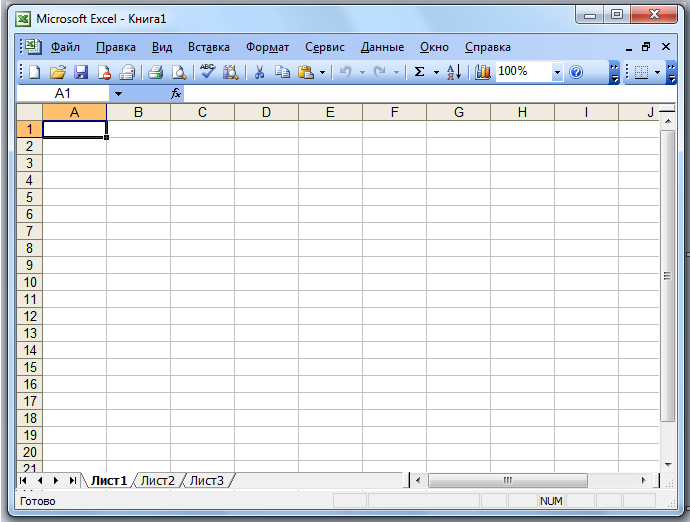Viewport: 690px width, 522px height.
Task: Run the ABC spelling check
Action: pos(207,71)
